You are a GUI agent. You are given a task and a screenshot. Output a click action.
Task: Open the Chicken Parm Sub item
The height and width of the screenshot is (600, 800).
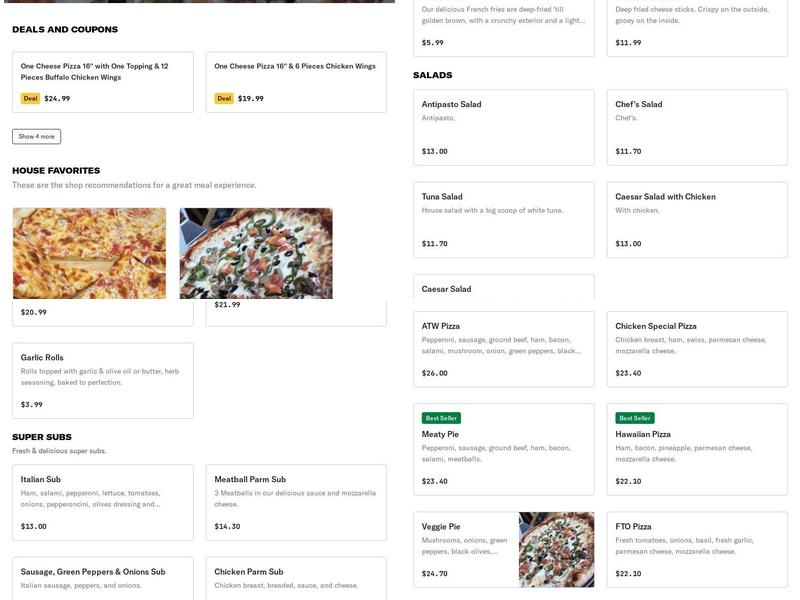[296, 577]
